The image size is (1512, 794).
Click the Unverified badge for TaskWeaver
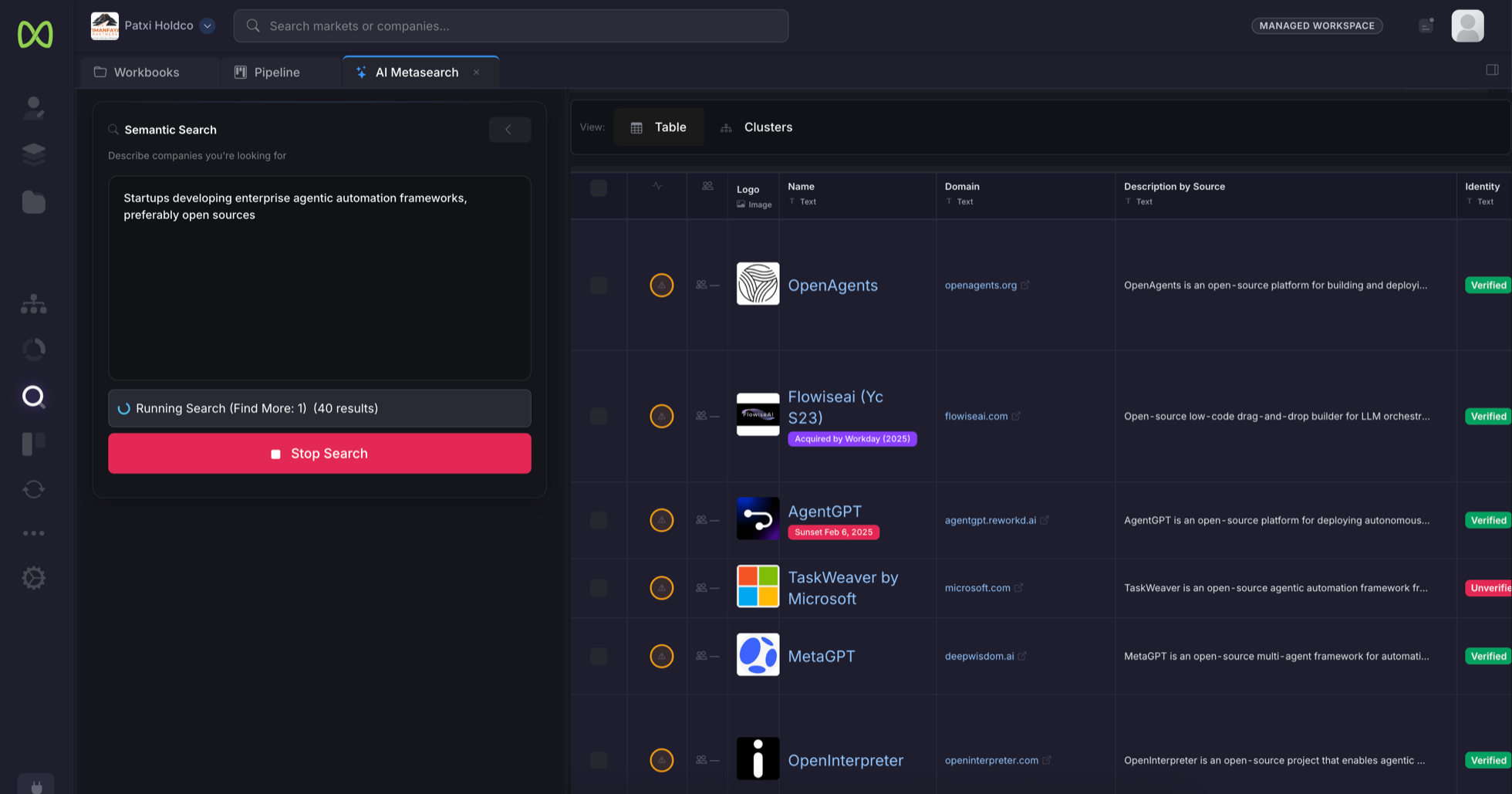[1488, 588]
